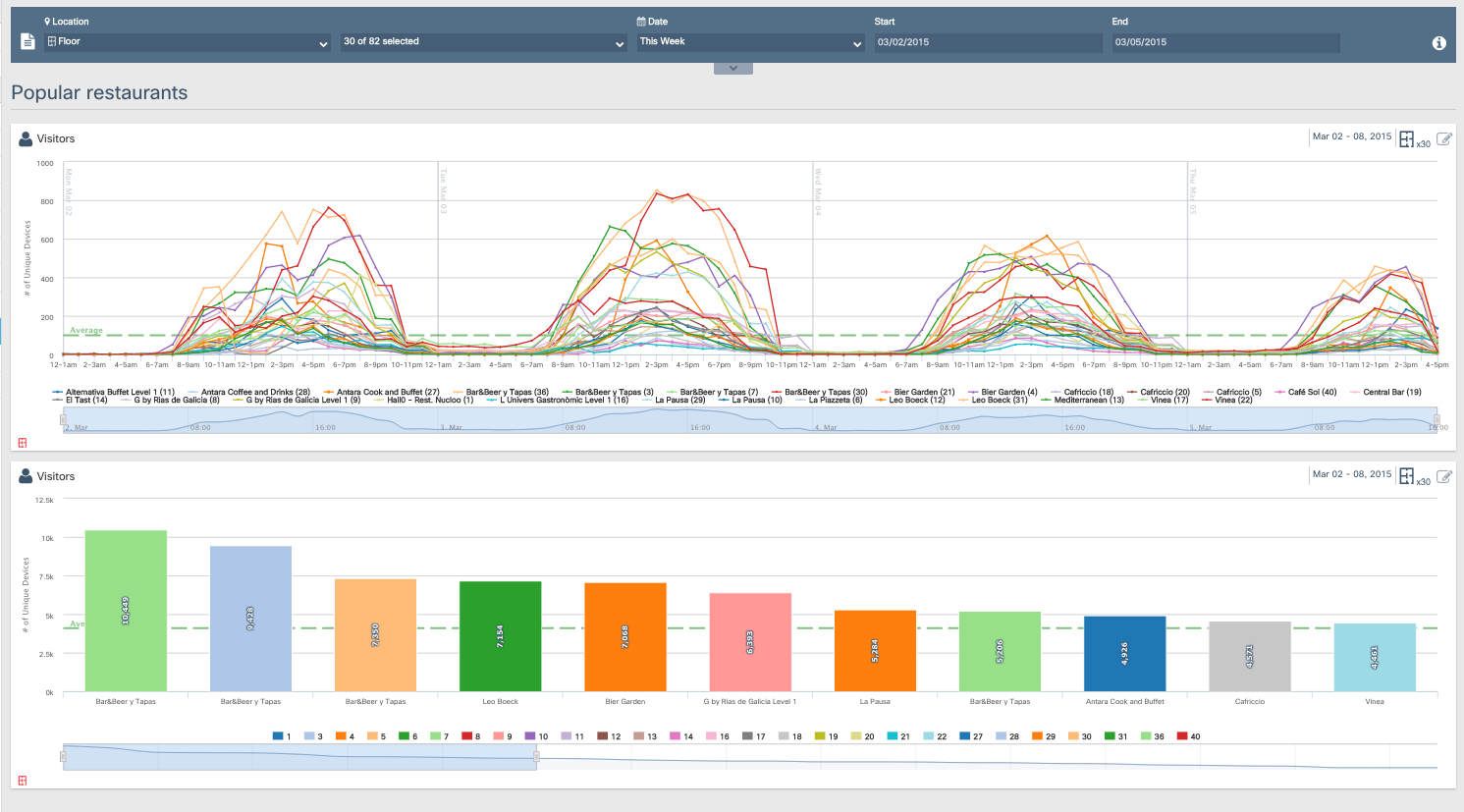Click edit icon on line chart panel
The image size is (1464, 812).
point(1443,138)
